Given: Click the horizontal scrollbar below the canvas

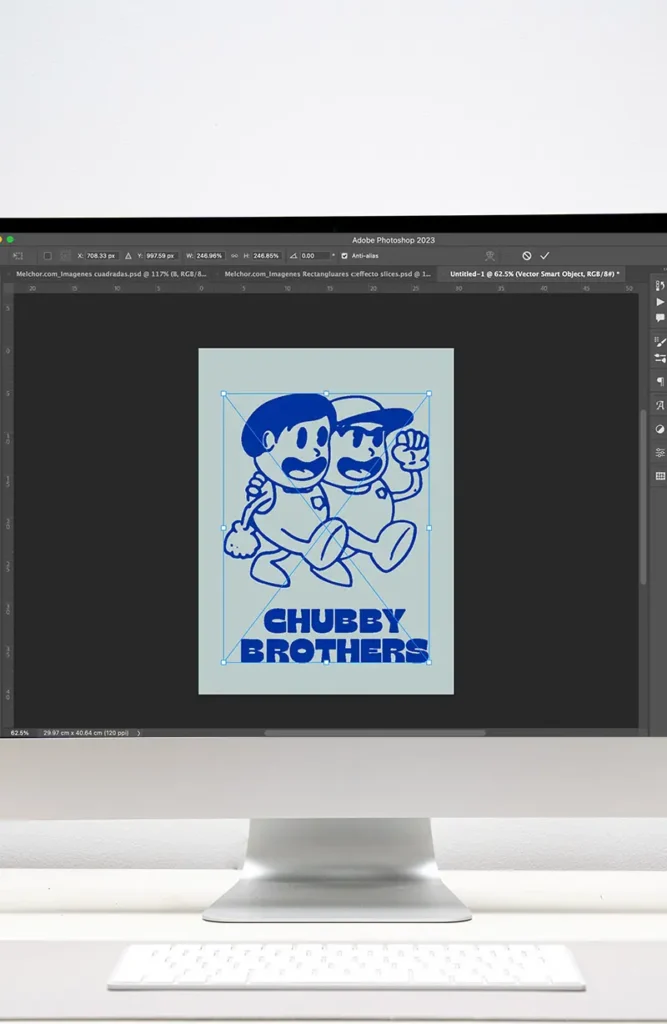Looking at the screenshot, I should (375, 733).
